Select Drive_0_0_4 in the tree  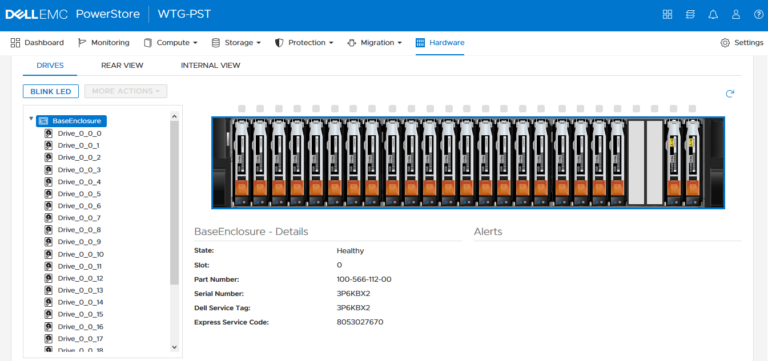[x=79, y=182]
